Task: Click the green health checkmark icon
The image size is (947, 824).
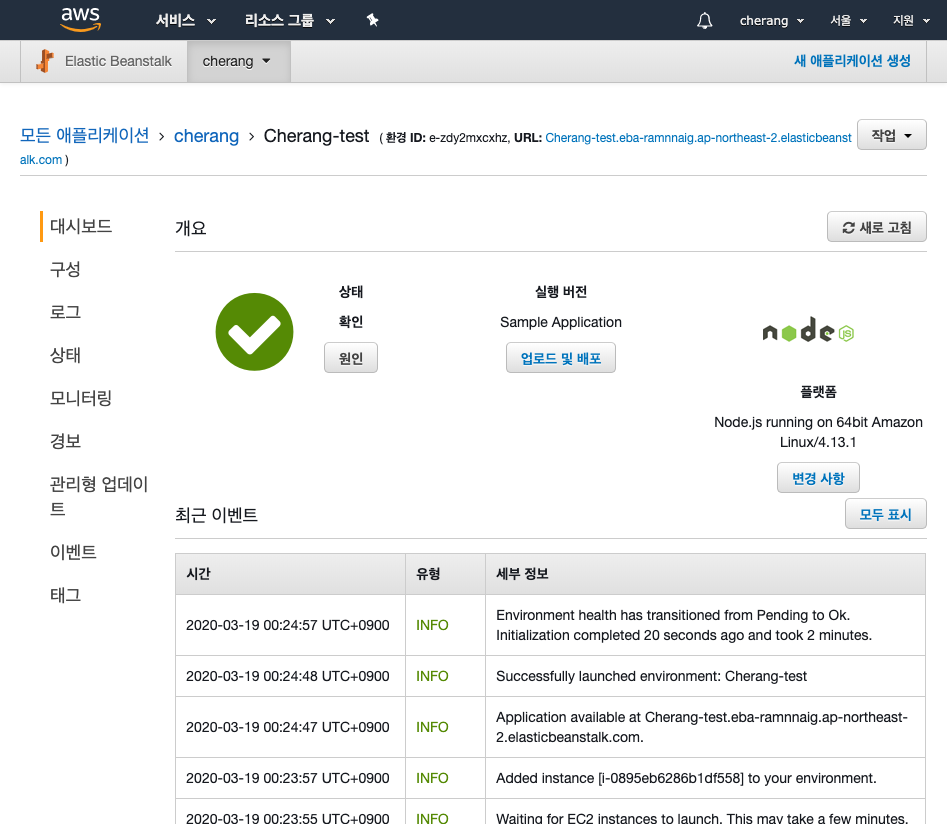Action: point(254,332)
